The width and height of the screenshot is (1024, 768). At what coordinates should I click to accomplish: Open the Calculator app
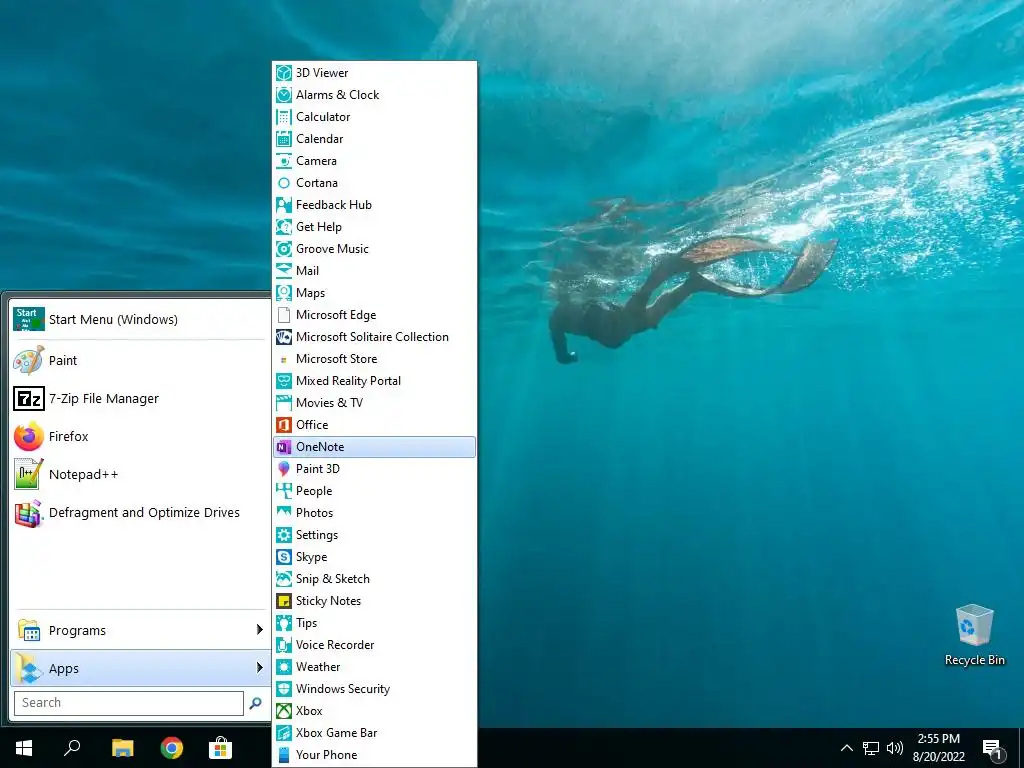[x=374, y=117]
